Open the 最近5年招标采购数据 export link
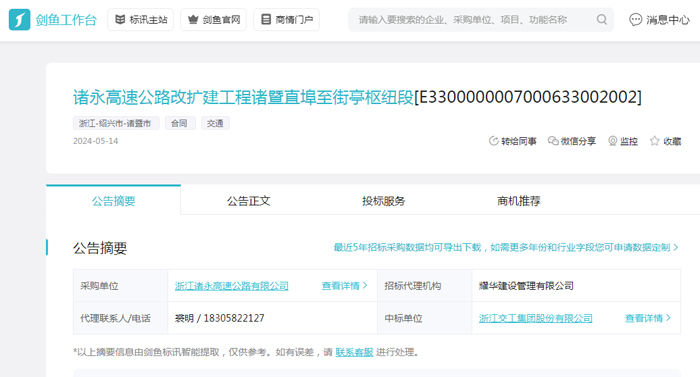 [506, 247]
